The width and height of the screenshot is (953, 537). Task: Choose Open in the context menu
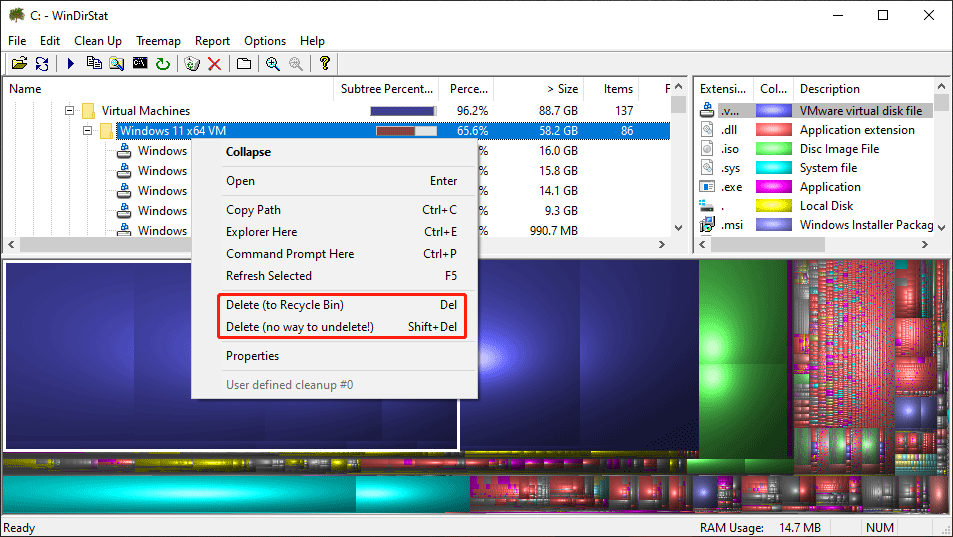click(334, 181)
